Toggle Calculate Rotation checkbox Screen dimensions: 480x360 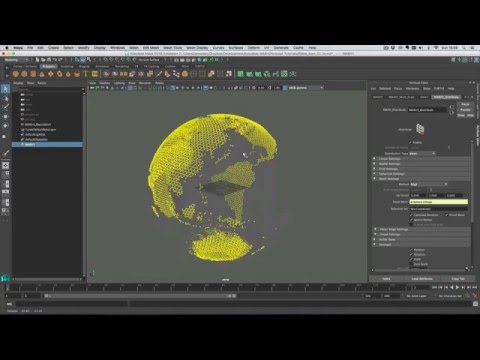pos(411,215)
